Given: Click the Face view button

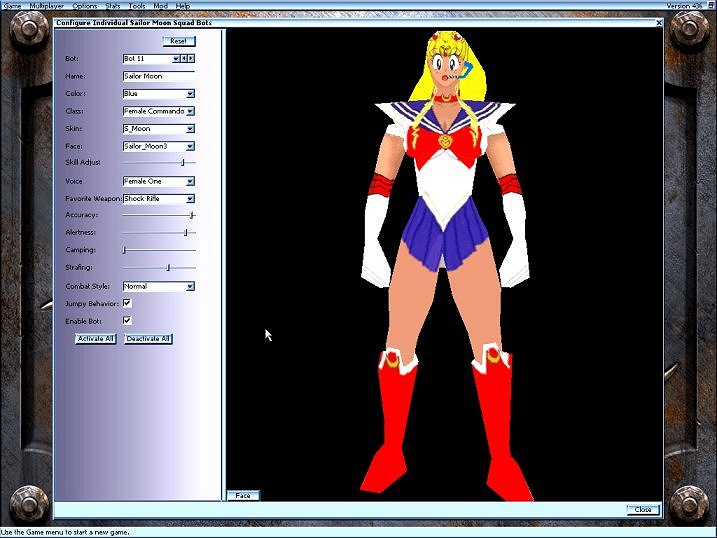Looking at the screenshot, I should pos(243,495).
